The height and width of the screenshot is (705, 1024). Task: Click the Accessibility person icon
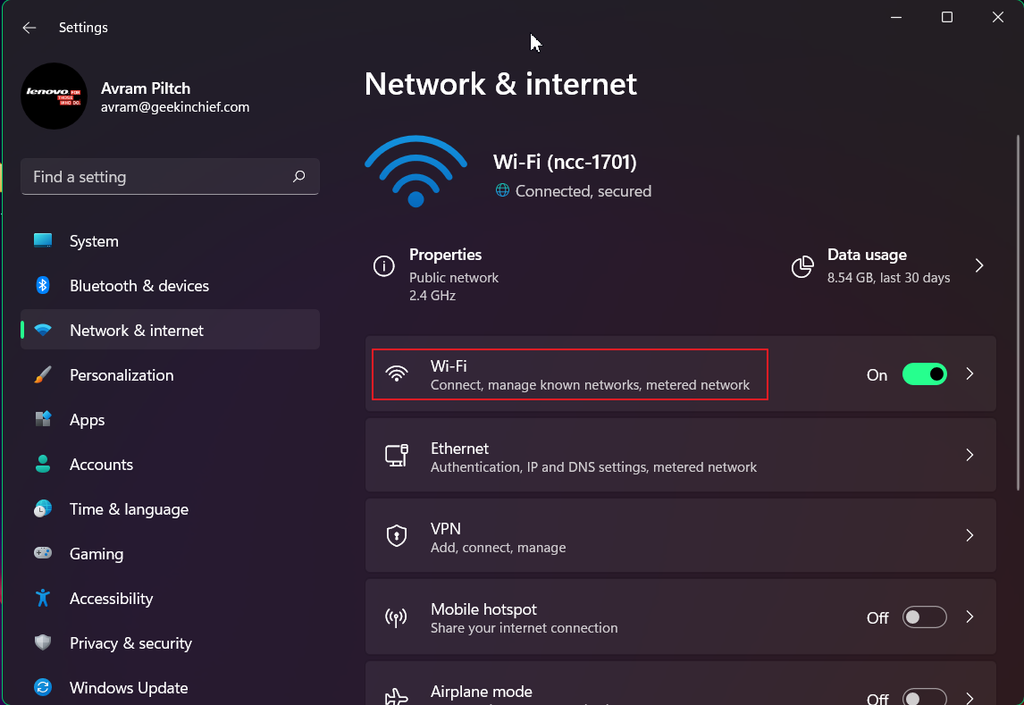coord(42,598)
